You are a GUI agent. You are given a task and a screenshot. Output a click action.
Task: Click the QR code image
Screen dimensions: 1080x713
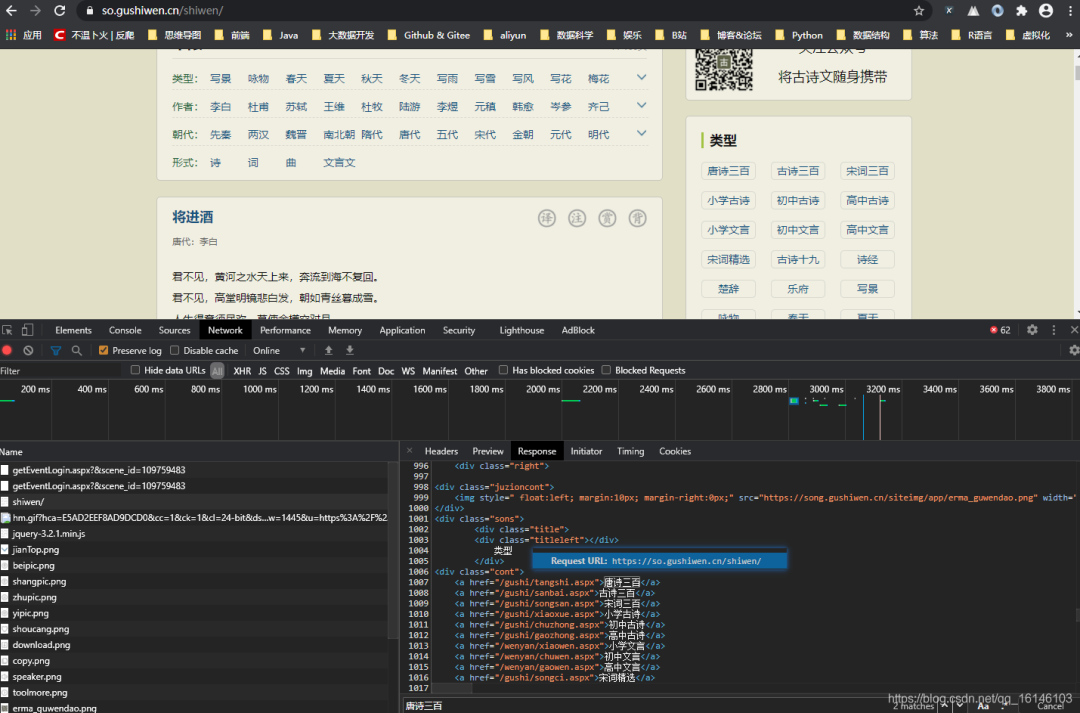pyautogui.click(x=723, y=70)
